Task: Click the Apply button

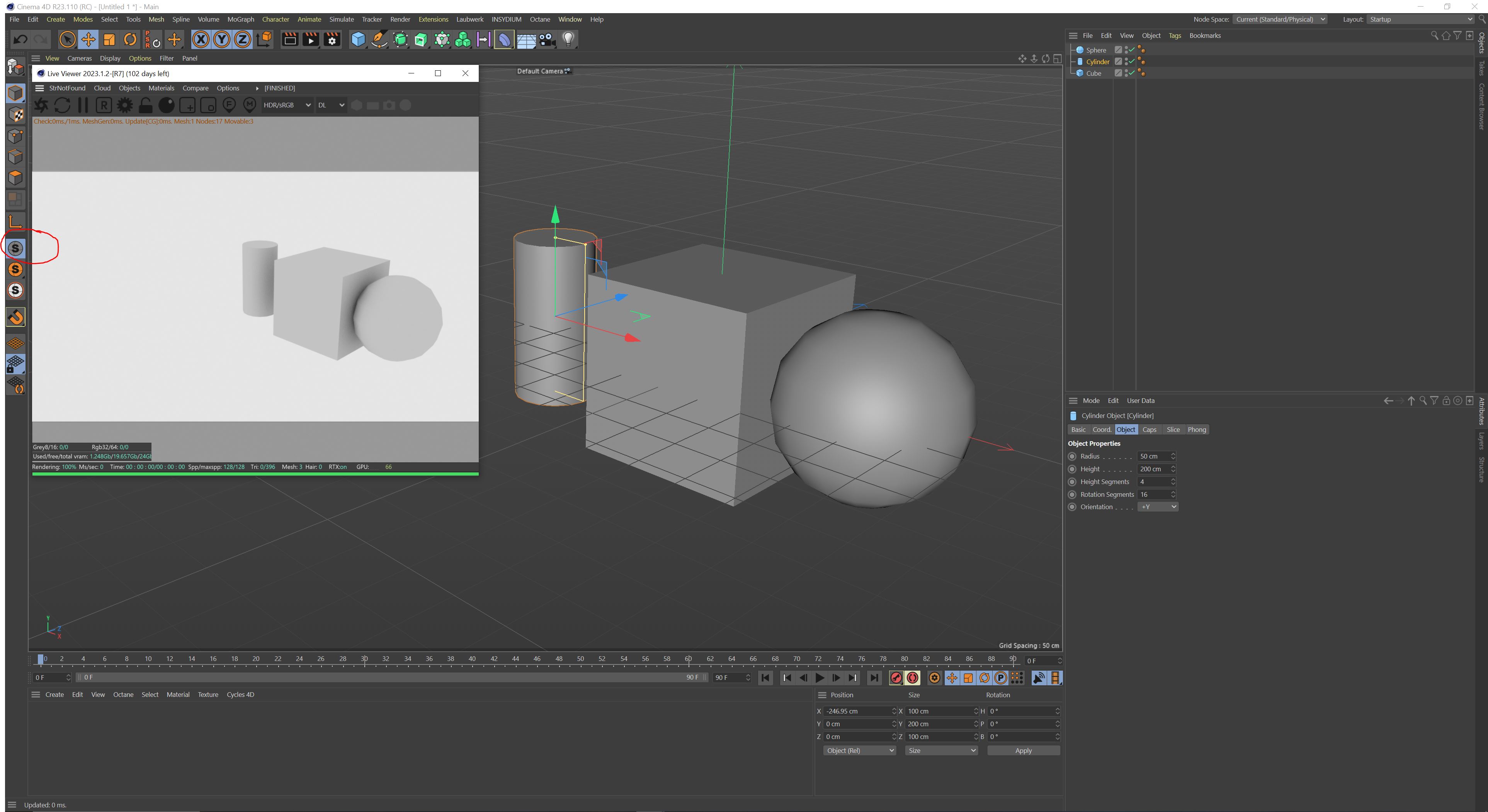Action: [x=1023, y=750]
